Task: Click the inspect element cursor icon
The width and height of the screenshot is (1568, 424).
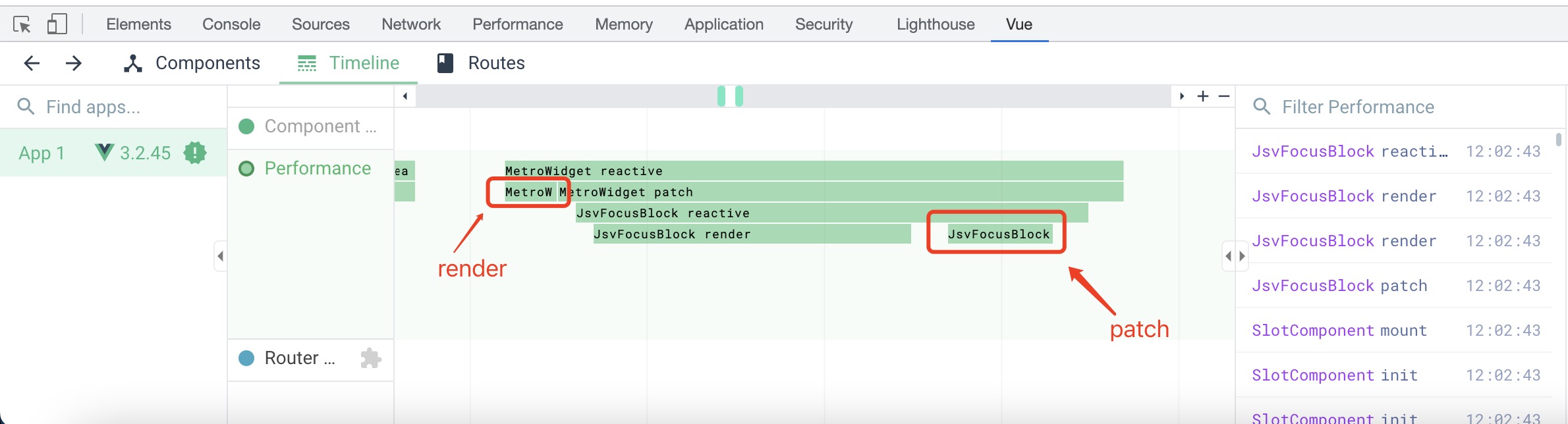Action: pos(22,25)
